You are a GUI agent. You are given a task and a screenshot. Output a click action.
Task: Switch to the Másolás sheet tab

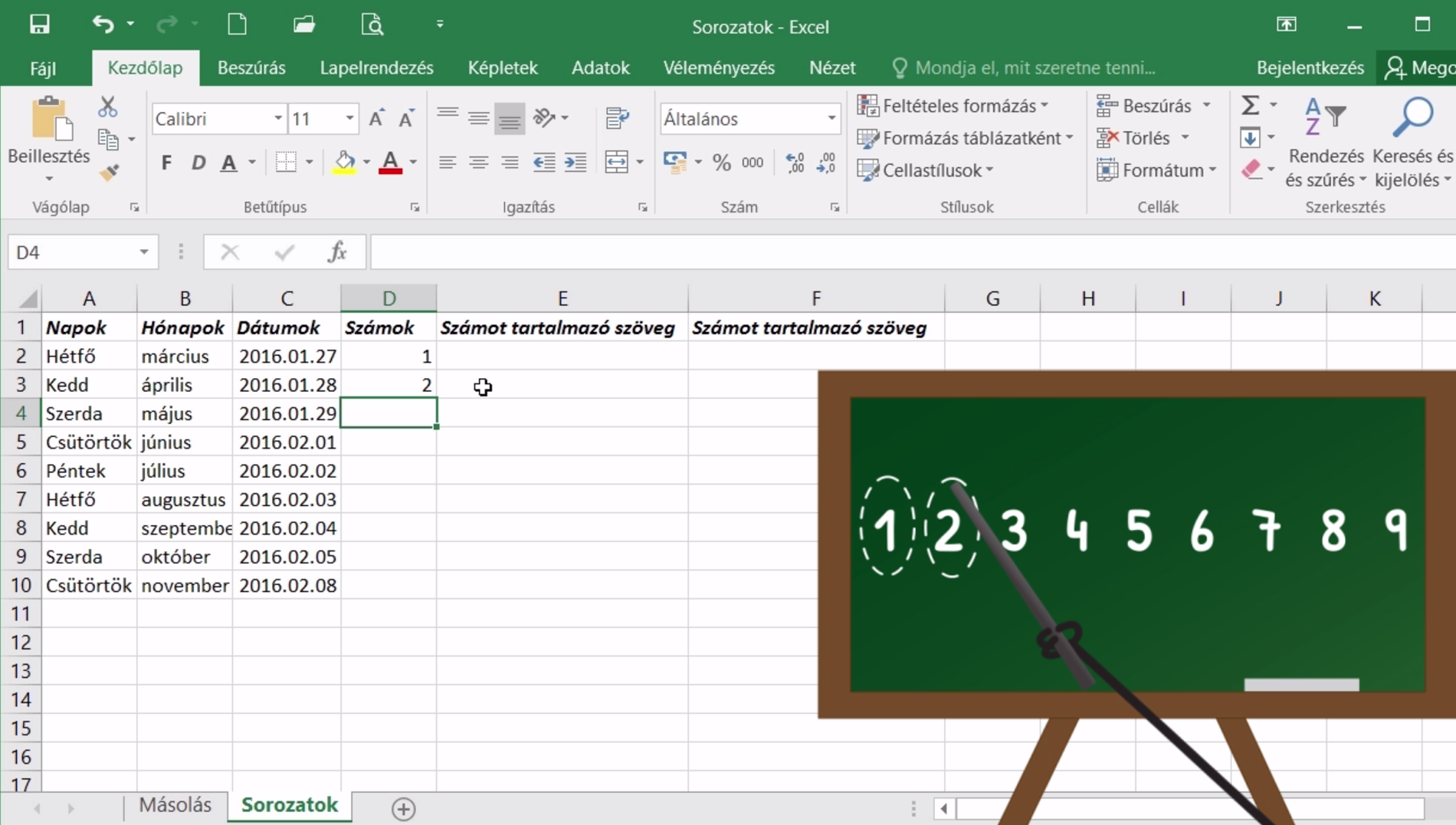click(x=175, y=805)
